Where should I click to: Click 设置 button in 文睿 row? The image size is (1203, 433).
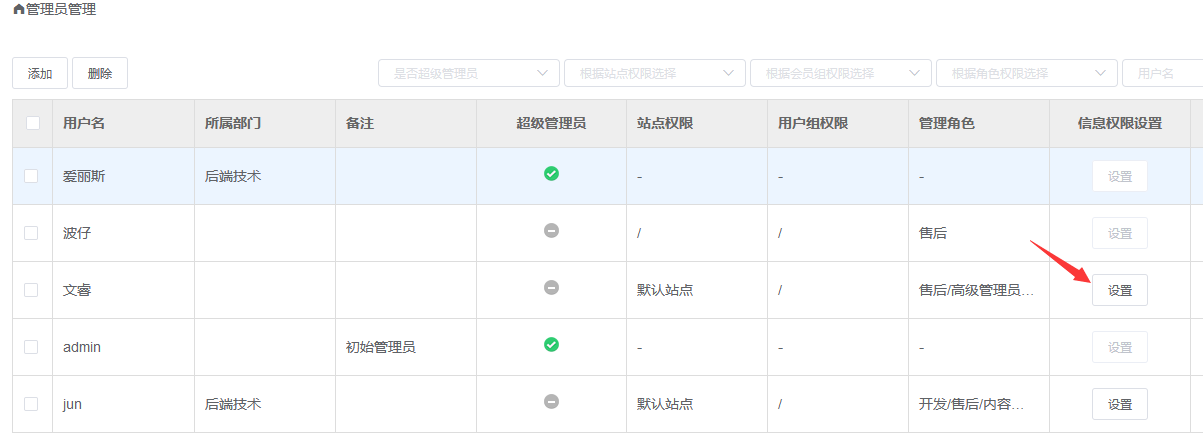1119,290
